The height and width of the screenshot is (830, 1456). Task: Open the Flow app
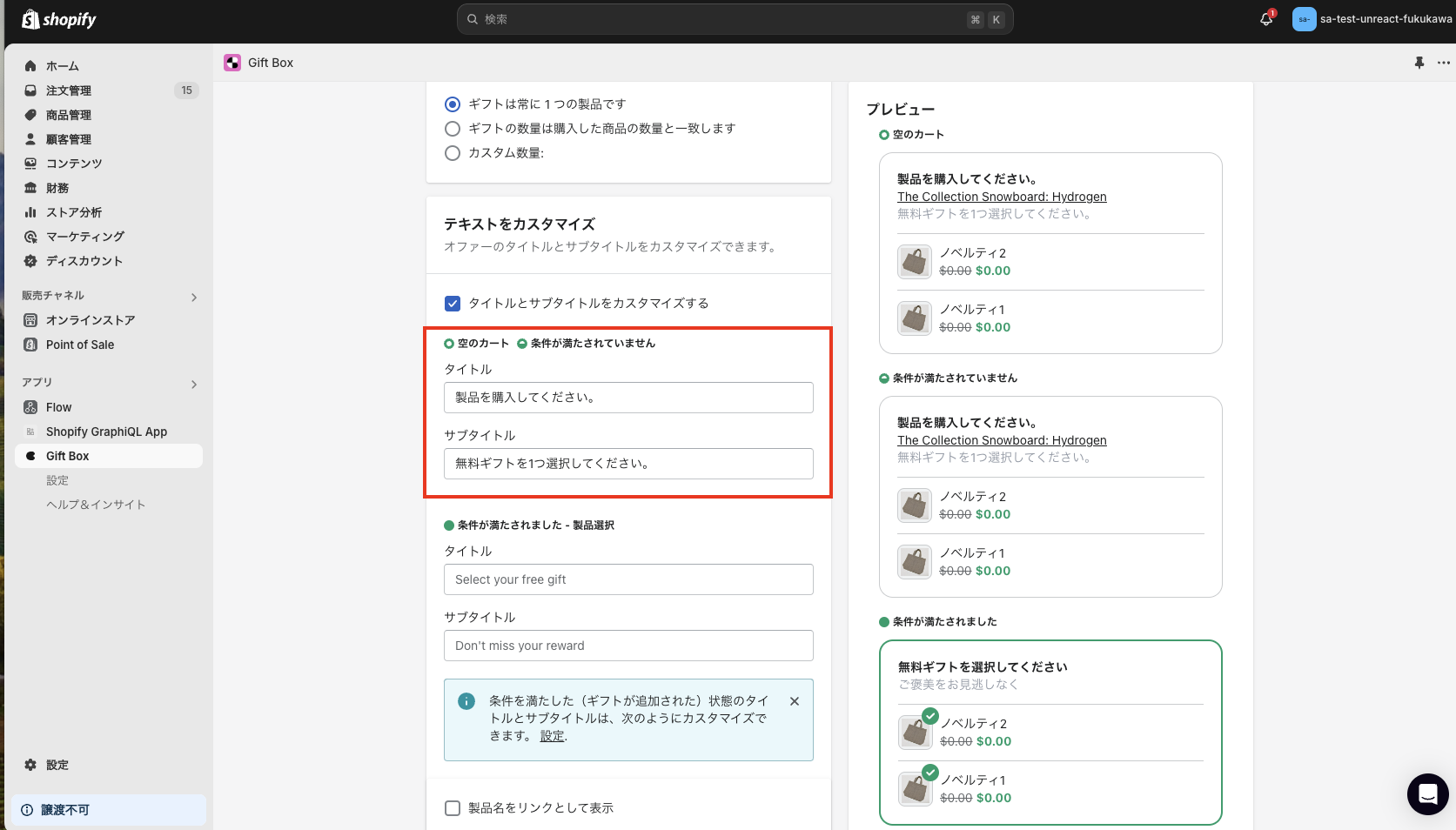coord(58,406)
